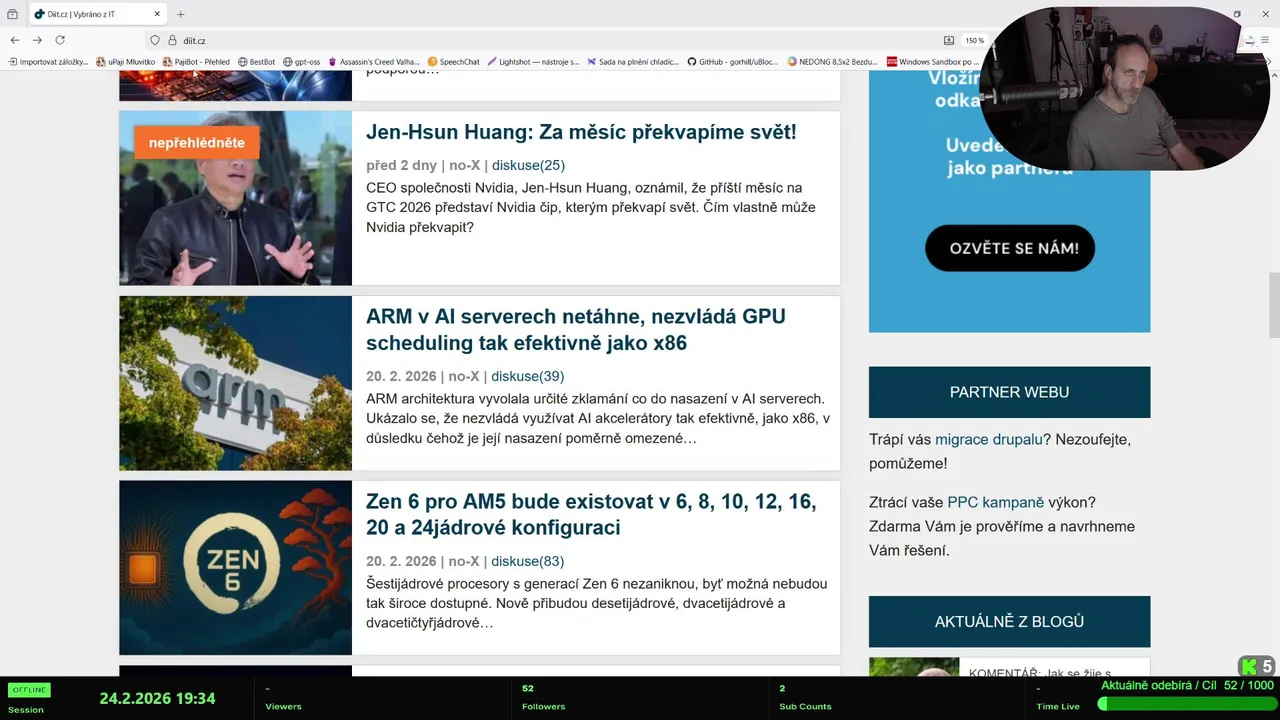Click the ARM article date 20. 2. 2026
1280x720 pixels.
(401, 377)
